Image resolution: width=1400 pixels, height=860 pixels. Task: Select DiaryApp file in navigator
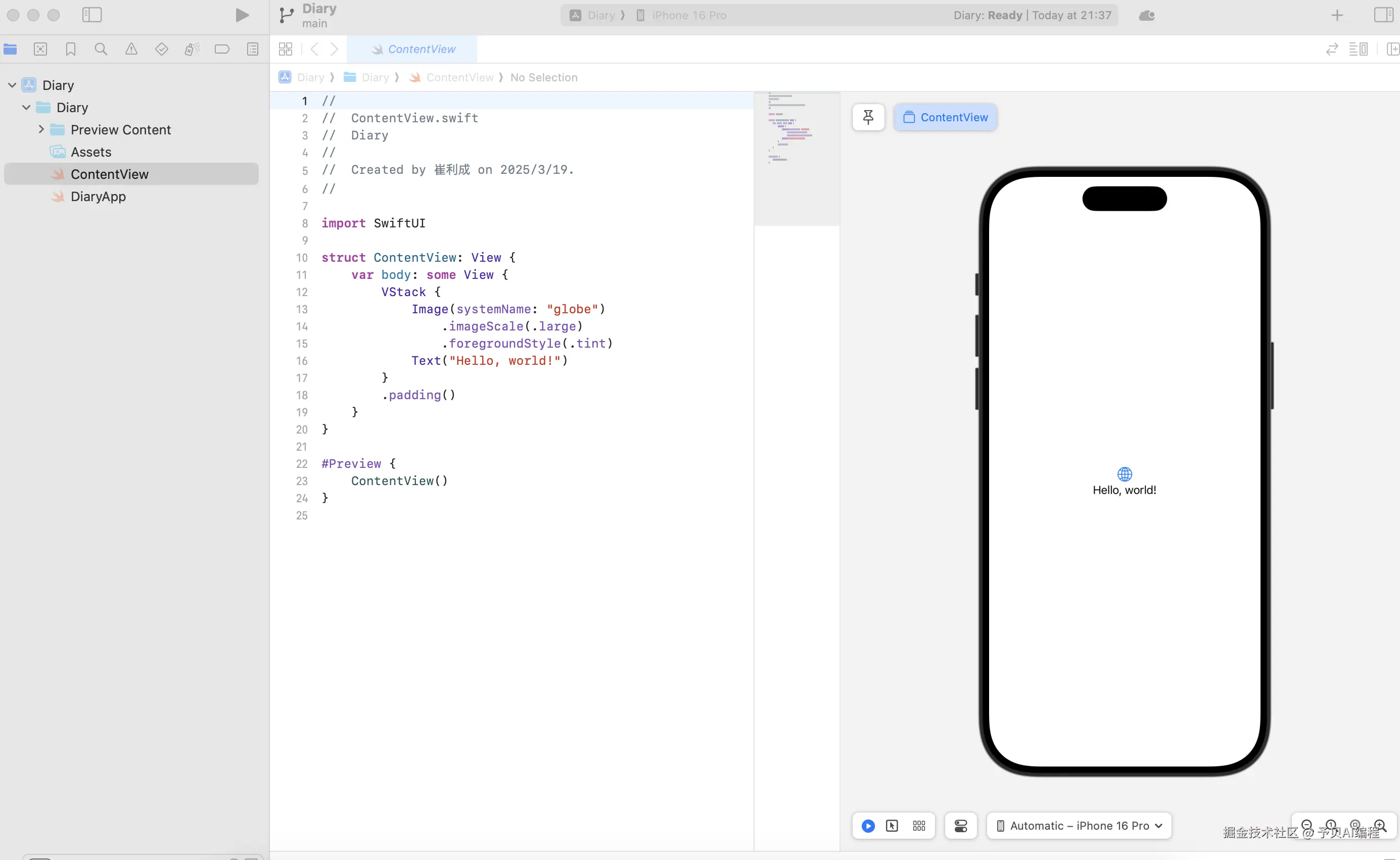tap(98, 197)
